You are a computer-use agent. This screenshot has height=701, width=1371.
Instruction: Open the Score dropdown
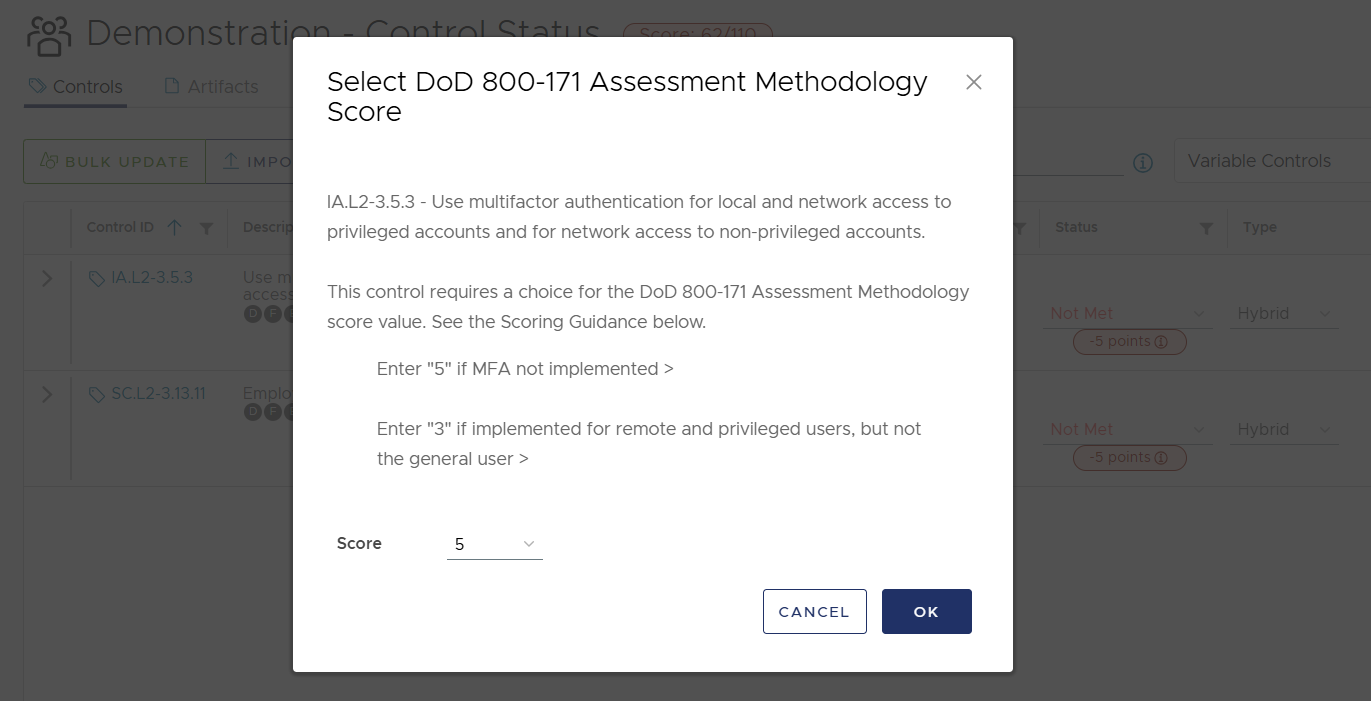point(495,544)
